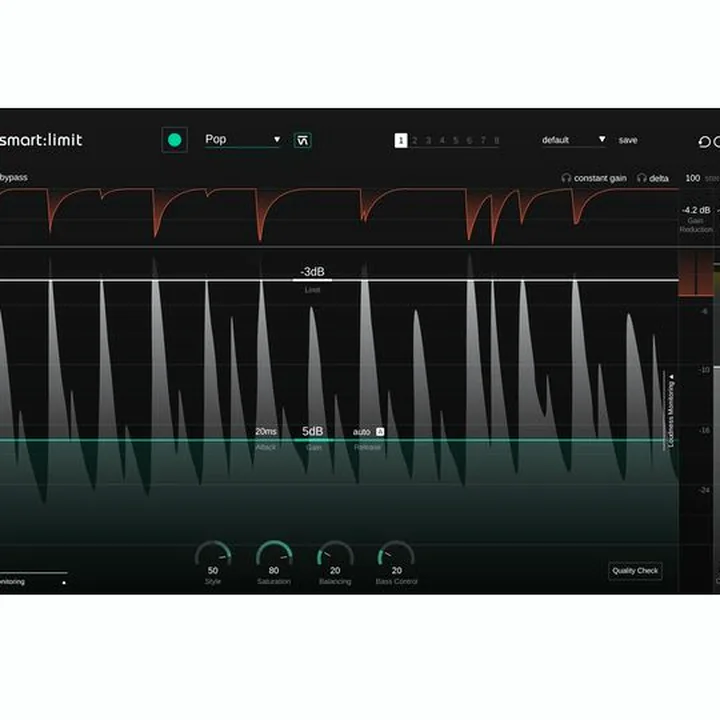720x720 pixels.
Task: Click the 100 value at top right
Action: [692, 178]
